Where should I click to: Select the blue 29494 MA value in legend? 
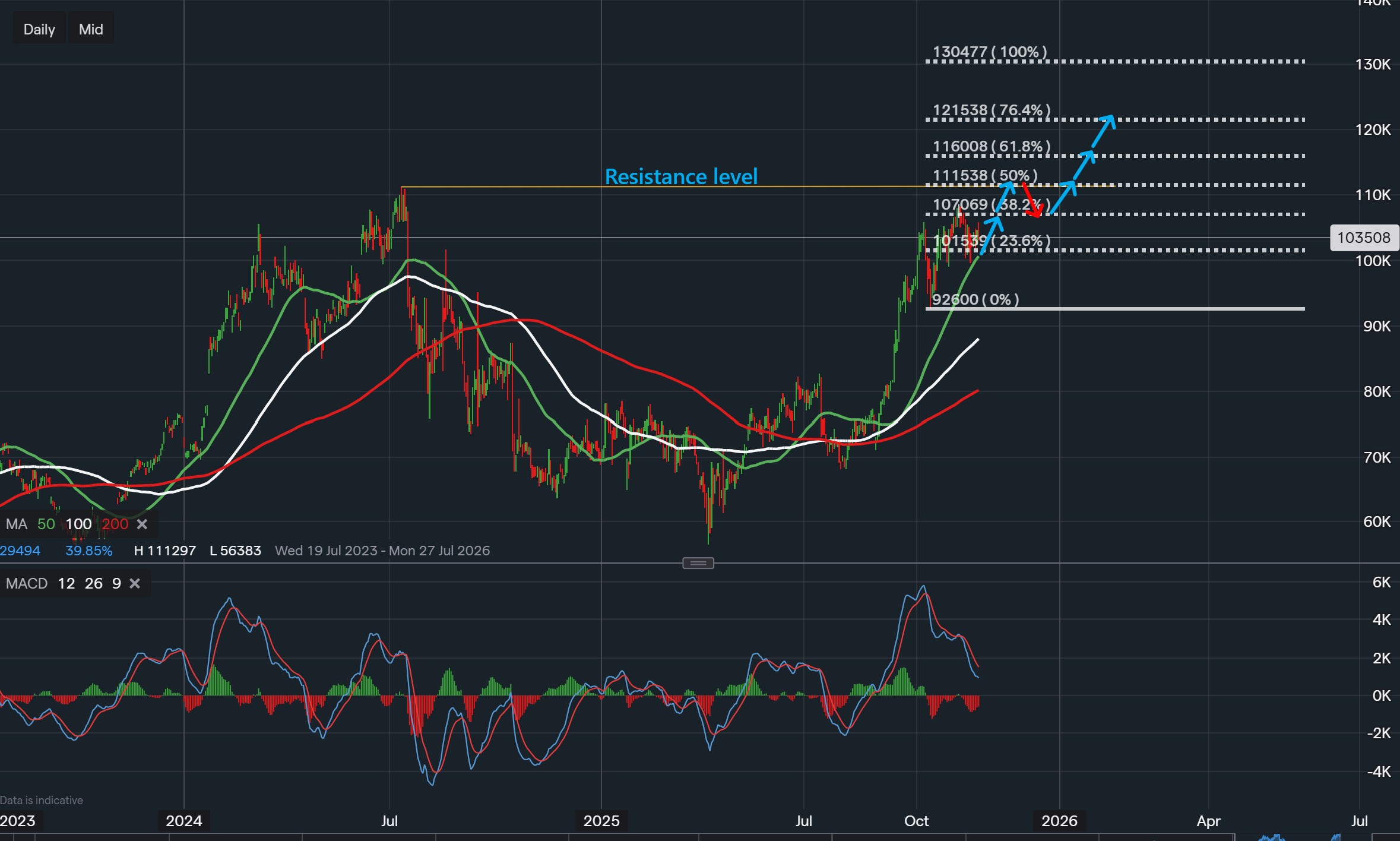pos(20,551)
